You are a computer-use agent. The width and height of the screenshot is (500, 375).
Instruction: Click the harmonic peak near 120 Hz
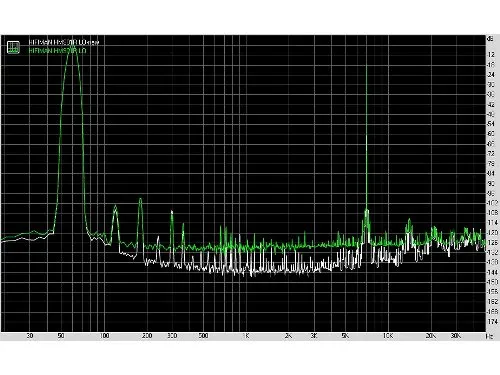(115, 207)
